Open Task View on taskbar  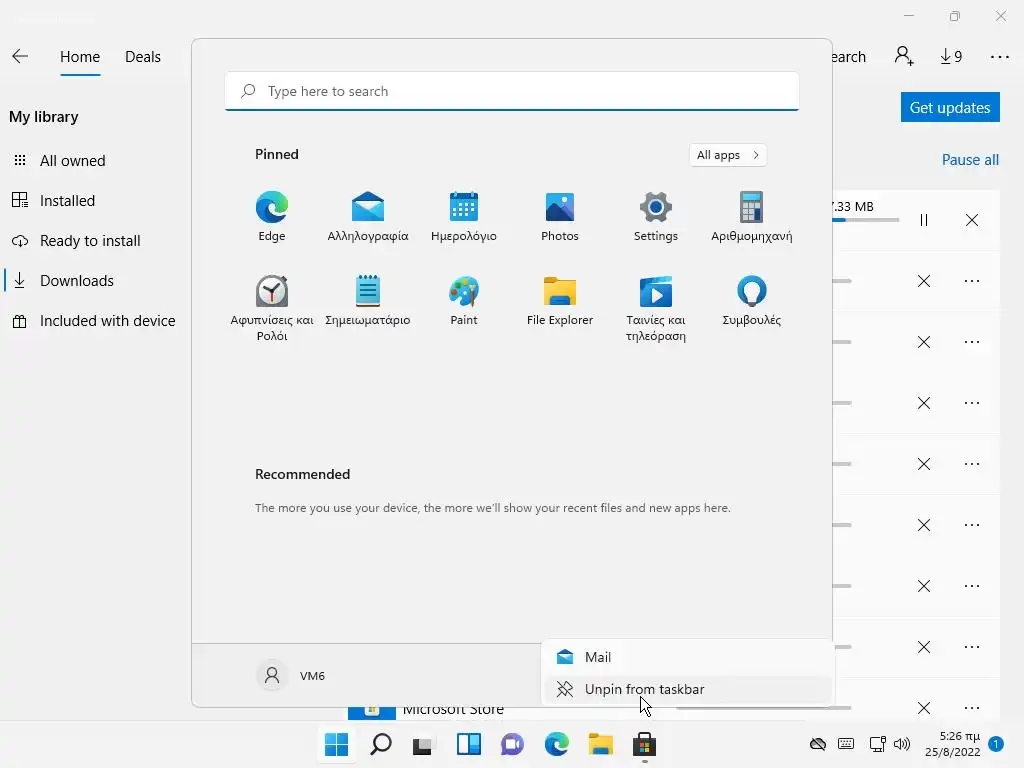pos(424,744)
